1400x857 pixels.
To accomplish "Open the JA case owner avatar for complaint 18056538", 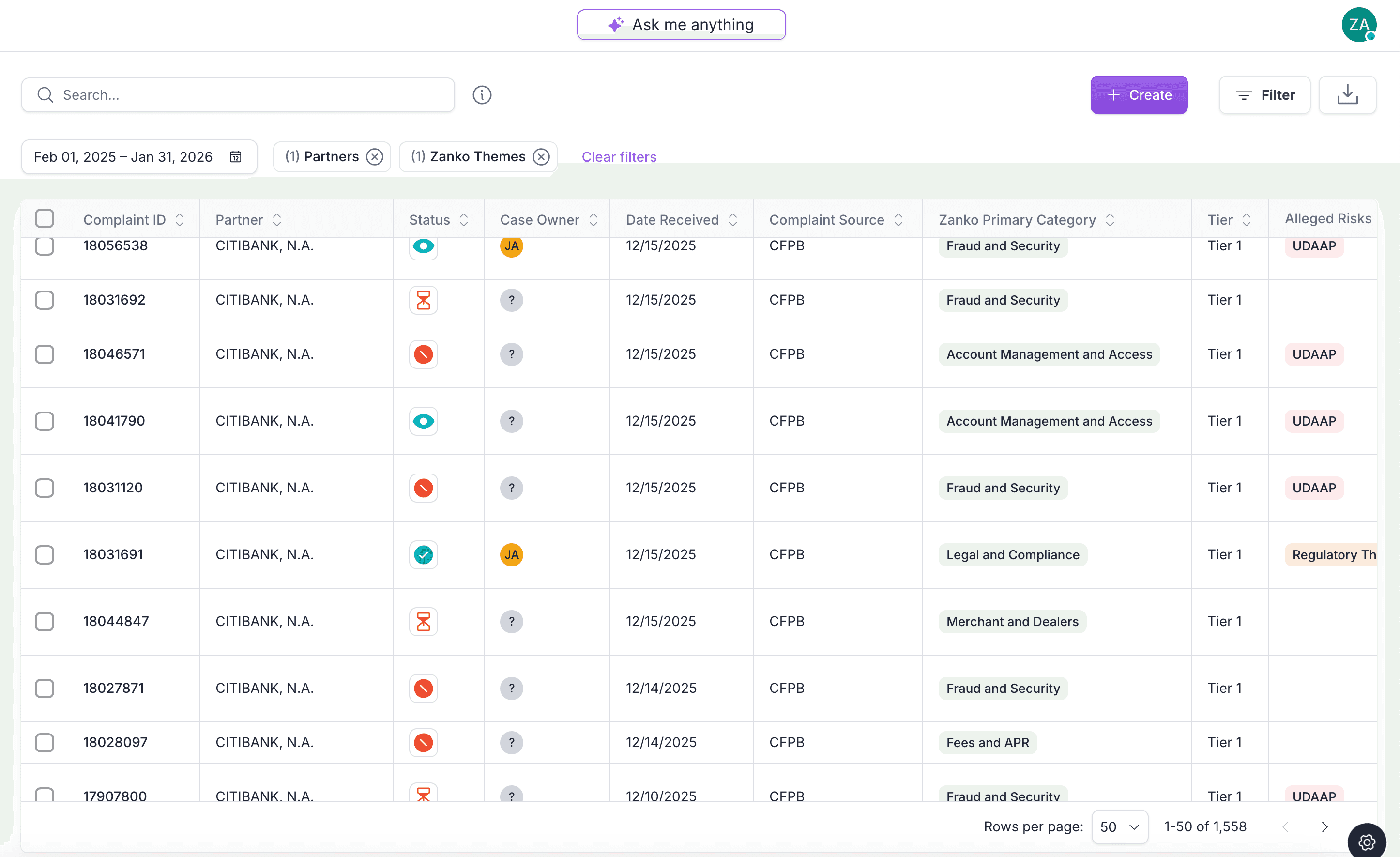I will pyautogui.click(x=511, y=246).
